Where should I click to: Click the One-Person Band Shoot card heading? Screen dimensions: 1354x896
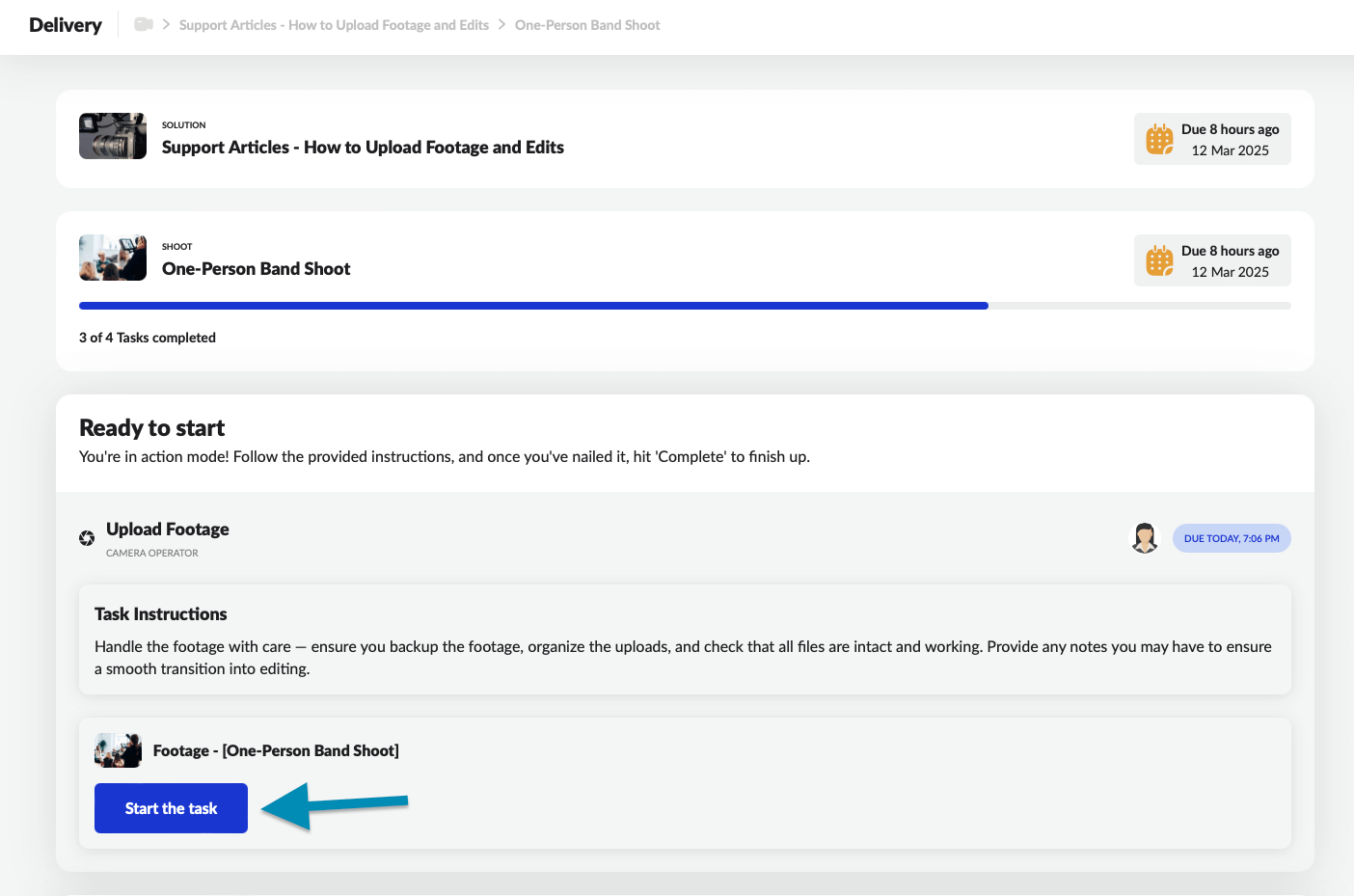point(256,269)
